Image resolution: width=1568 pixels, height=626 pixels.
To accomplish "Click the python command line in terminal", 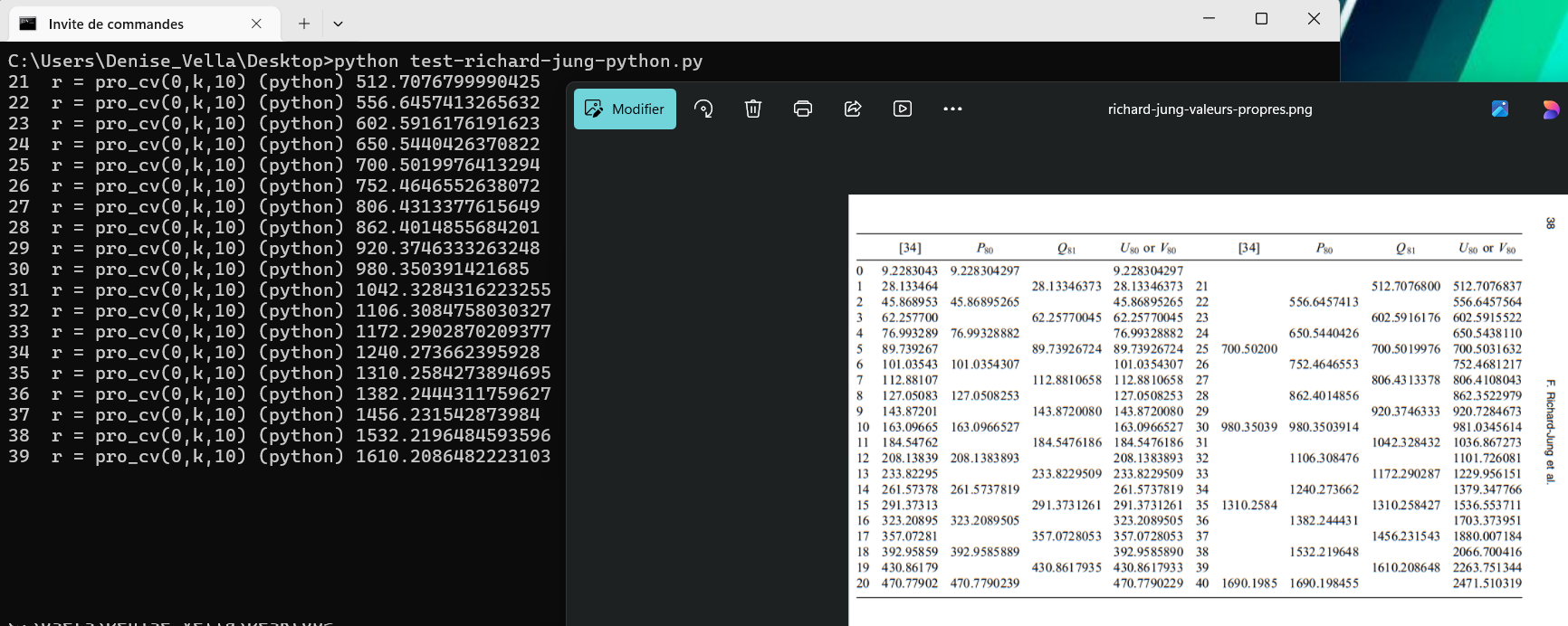I will tap(355, 61).
